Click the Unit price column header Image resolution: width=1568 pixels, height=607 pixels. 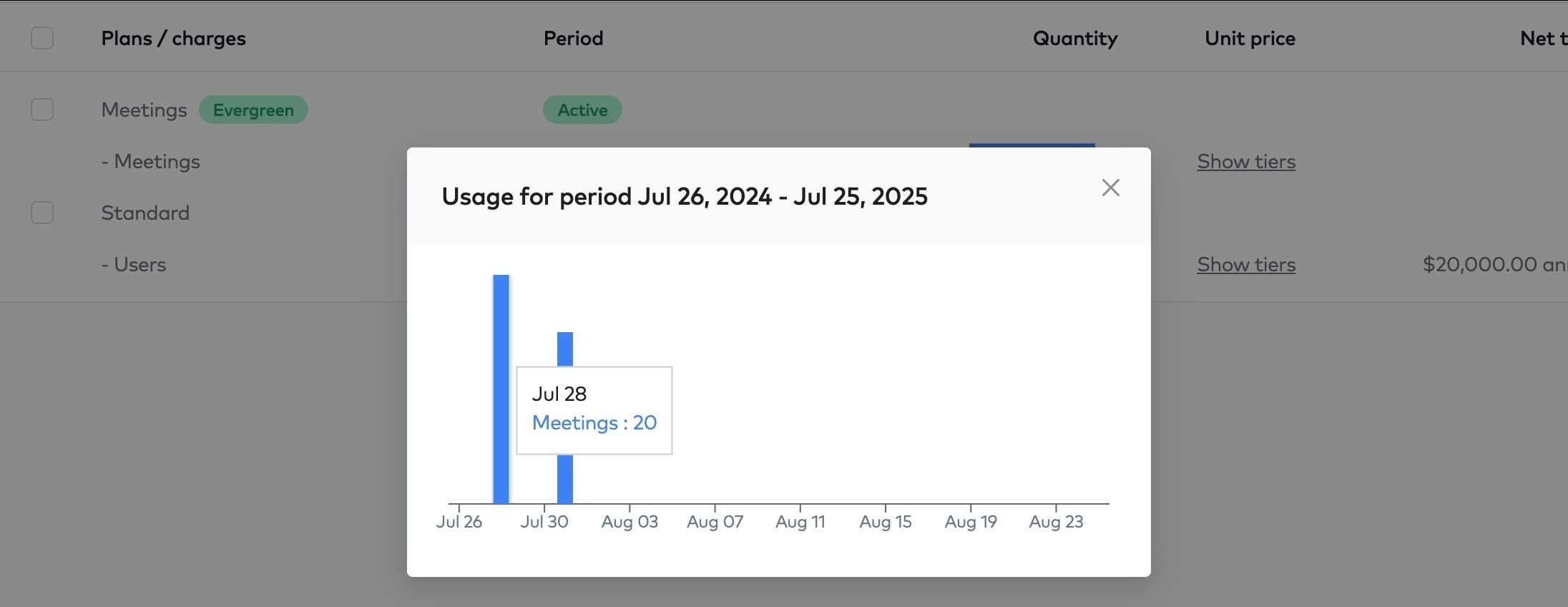tap(1250, 39)
